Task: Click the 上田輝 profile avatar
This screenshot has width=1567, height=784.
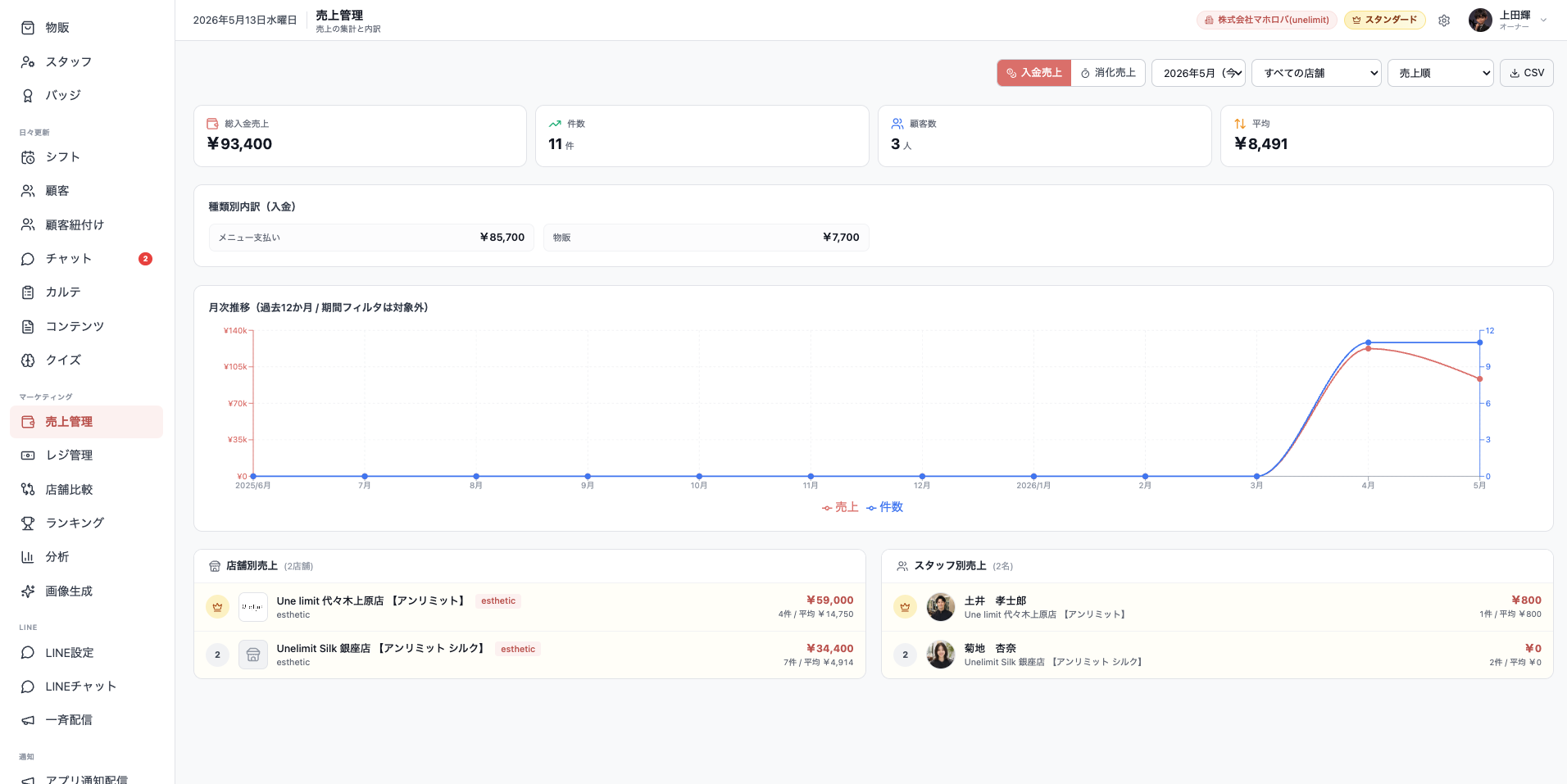Action: (1480, 20)
